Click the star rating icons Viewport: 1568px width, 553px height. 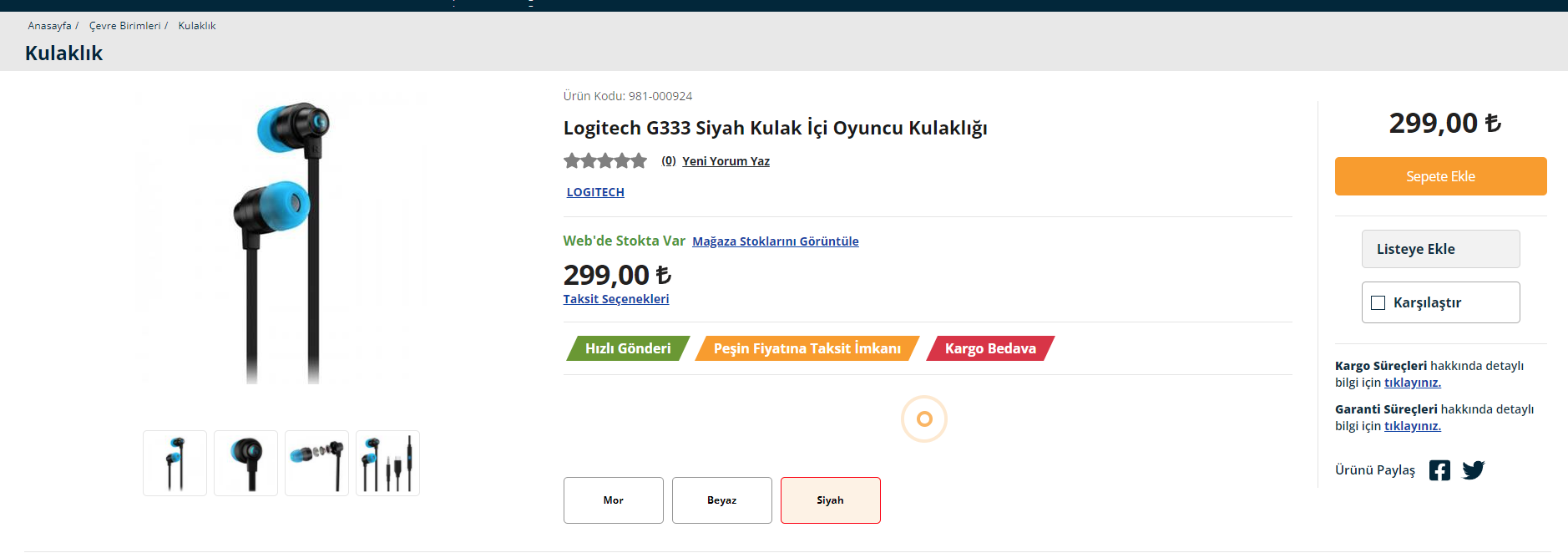[605, 161]
